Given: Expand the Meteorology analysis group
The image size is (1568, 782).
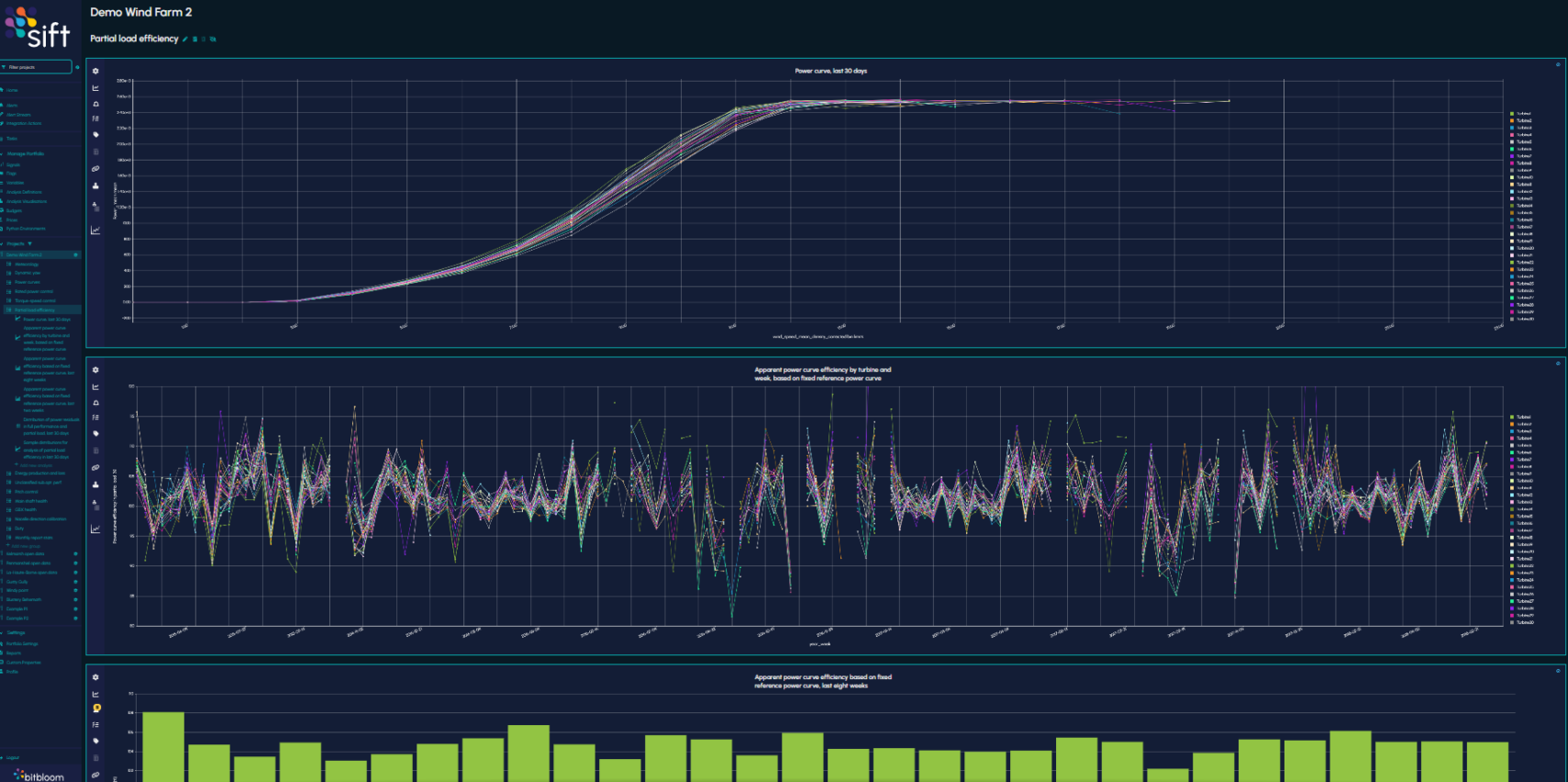Looking at the screenshot, I should click(x=27, y=264).
